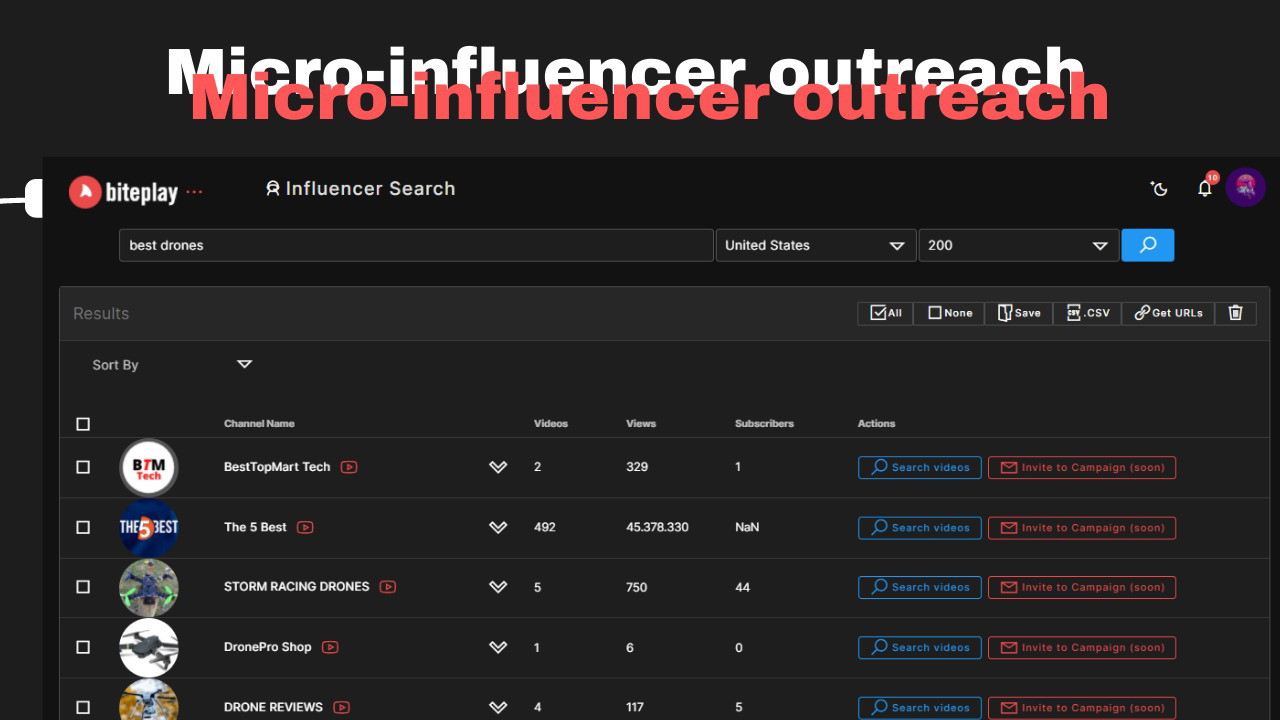
Task: Export results with the .CSV button
Action: coord(1087,313)
